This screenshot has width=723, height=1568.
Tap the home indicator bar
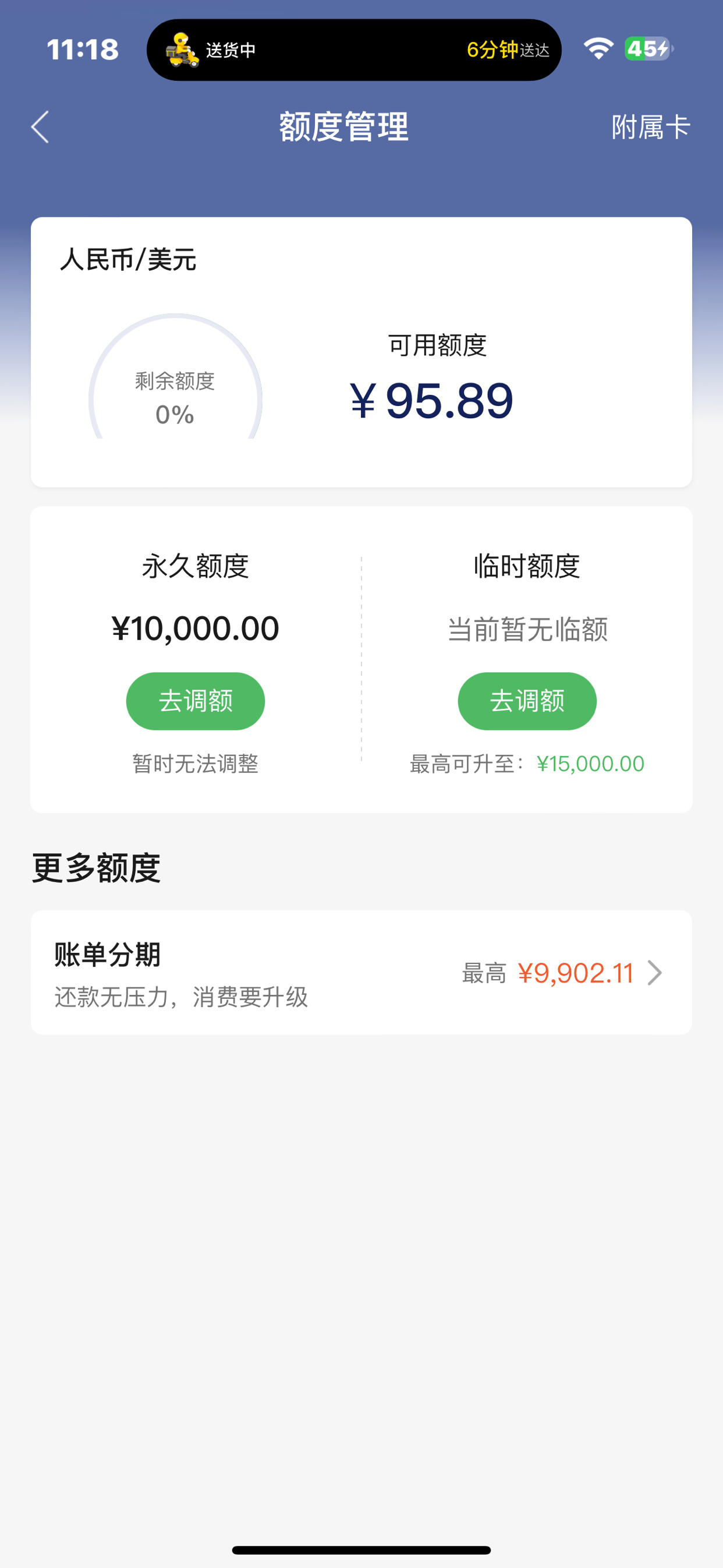(361, 1550)
